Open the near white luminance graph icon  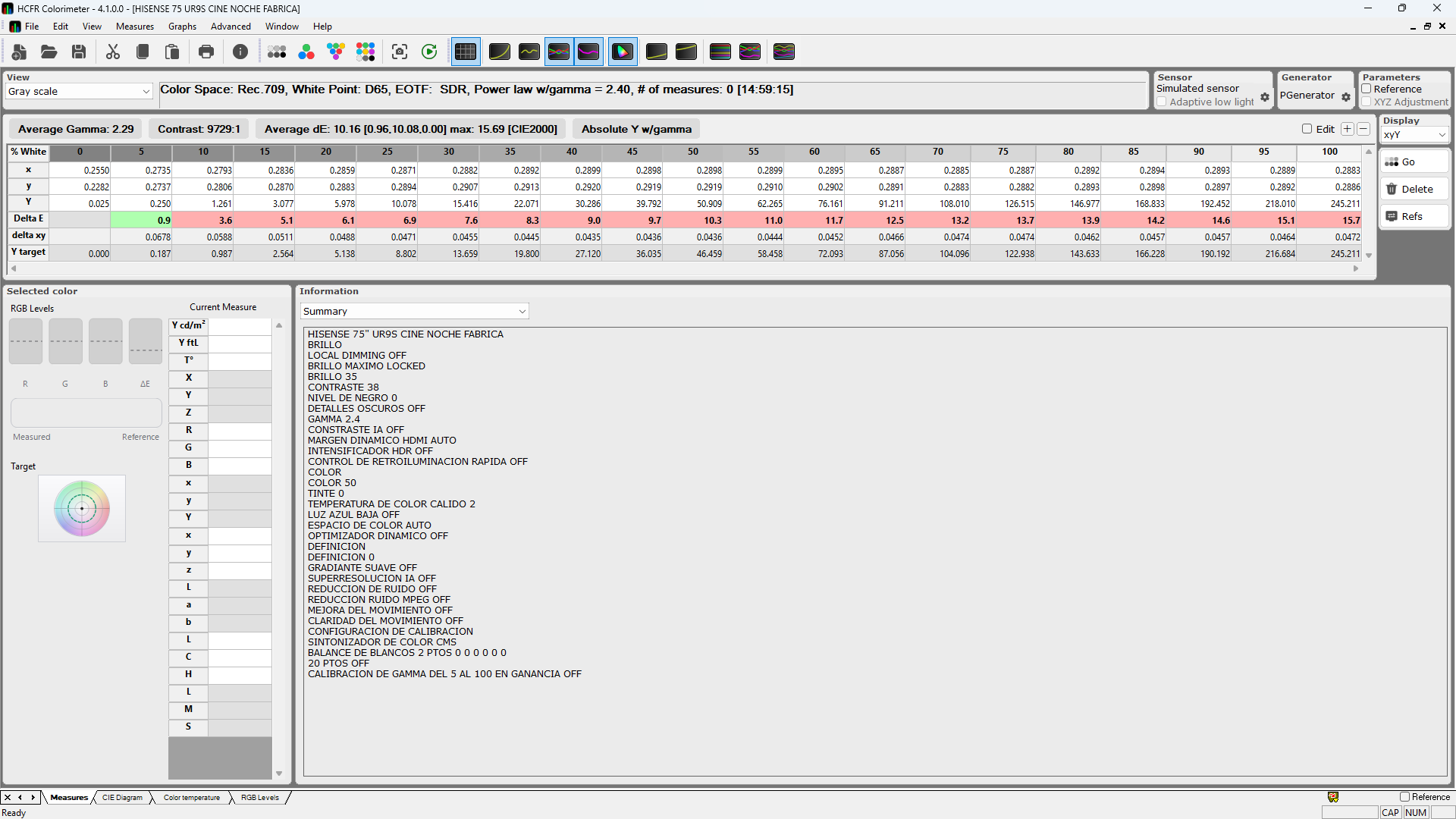pyautogui.click(x=686, y=52)
